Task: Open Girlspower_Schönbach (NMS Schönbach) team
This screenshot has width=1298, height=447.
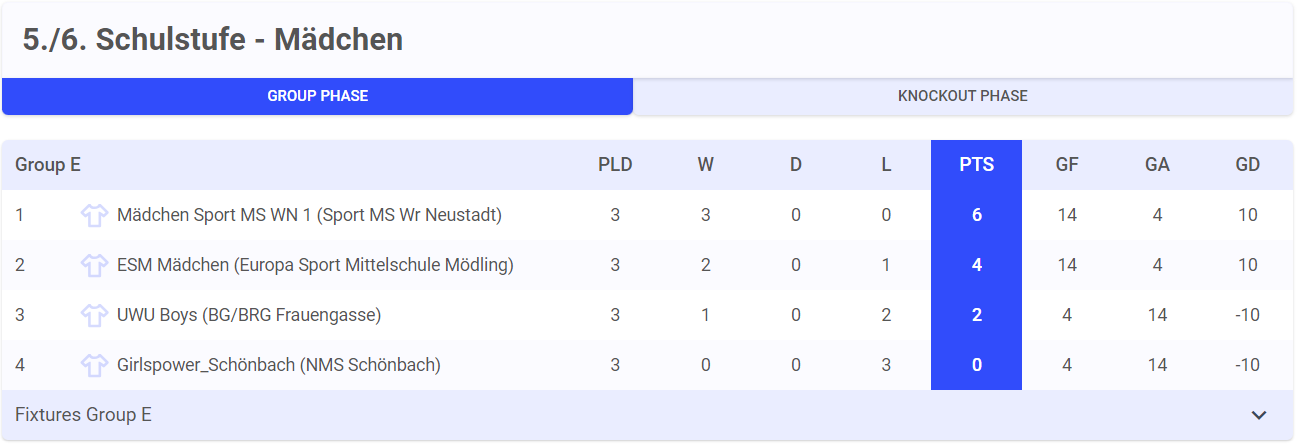Action: tap(279, 365)
